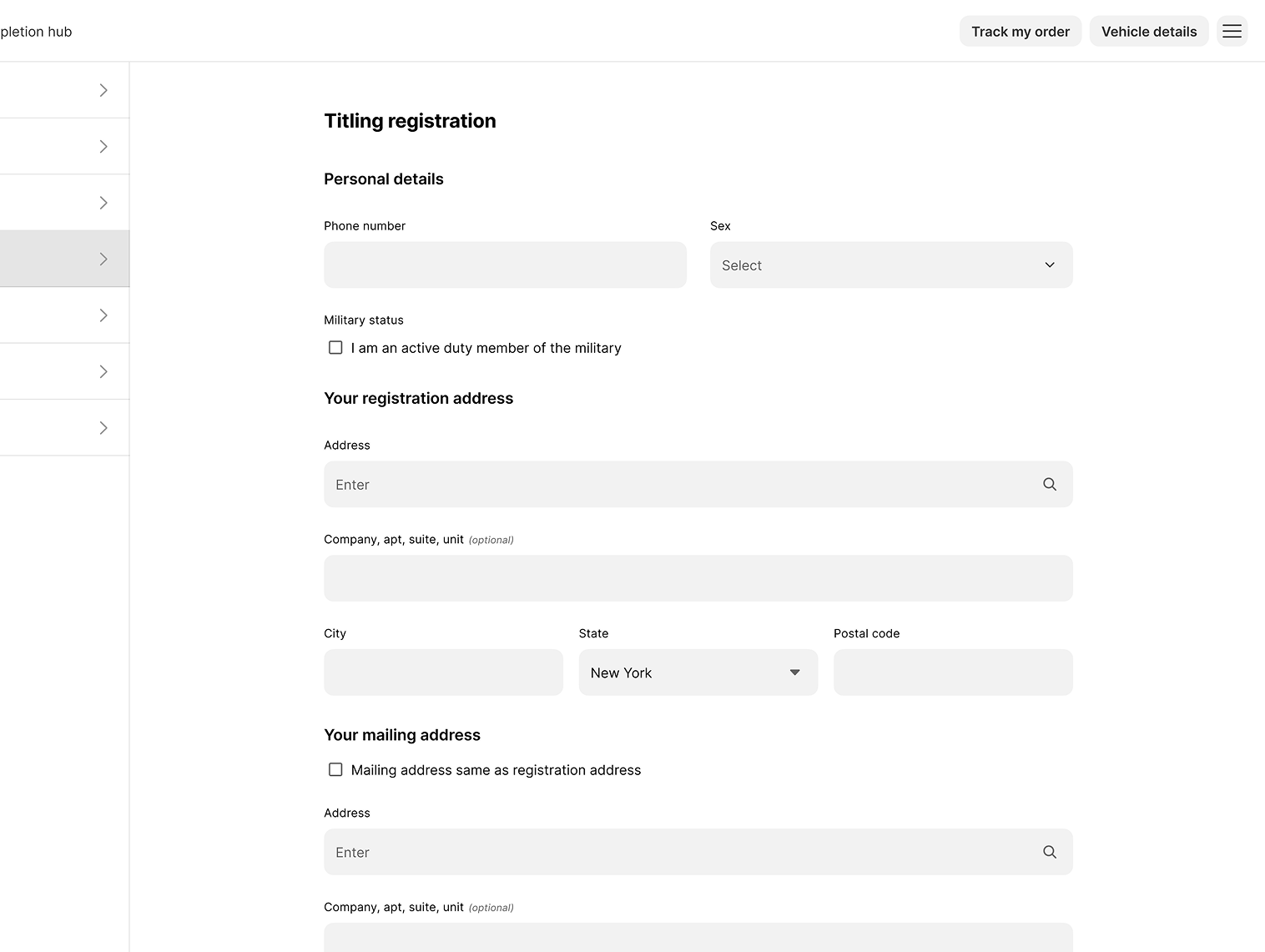Click the second sidebar chevron arrow
1265x952 pixels.
click(x=103, y=147)
